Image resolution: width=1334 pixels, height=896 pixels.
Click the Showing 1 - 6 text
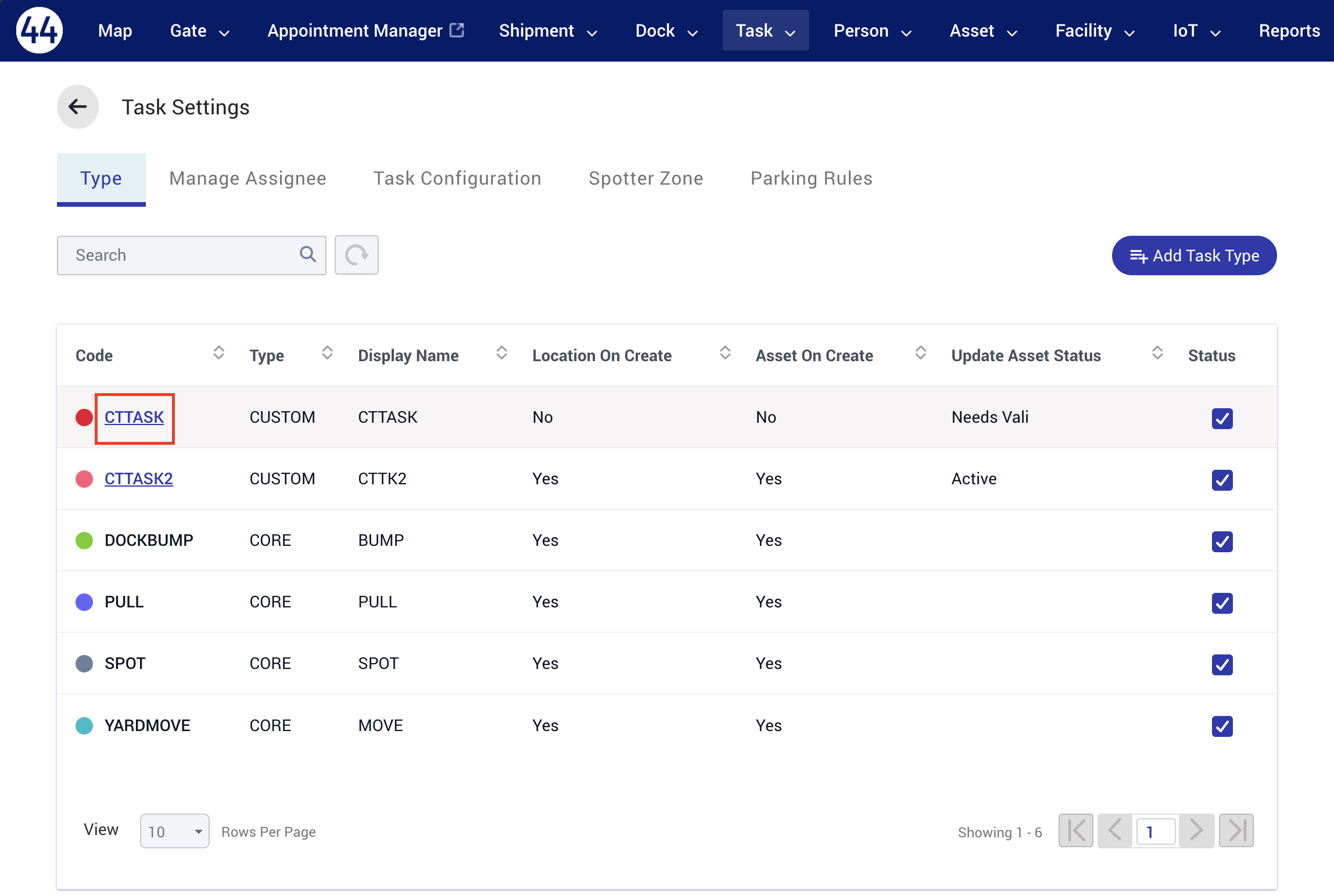click(1000, 833)
